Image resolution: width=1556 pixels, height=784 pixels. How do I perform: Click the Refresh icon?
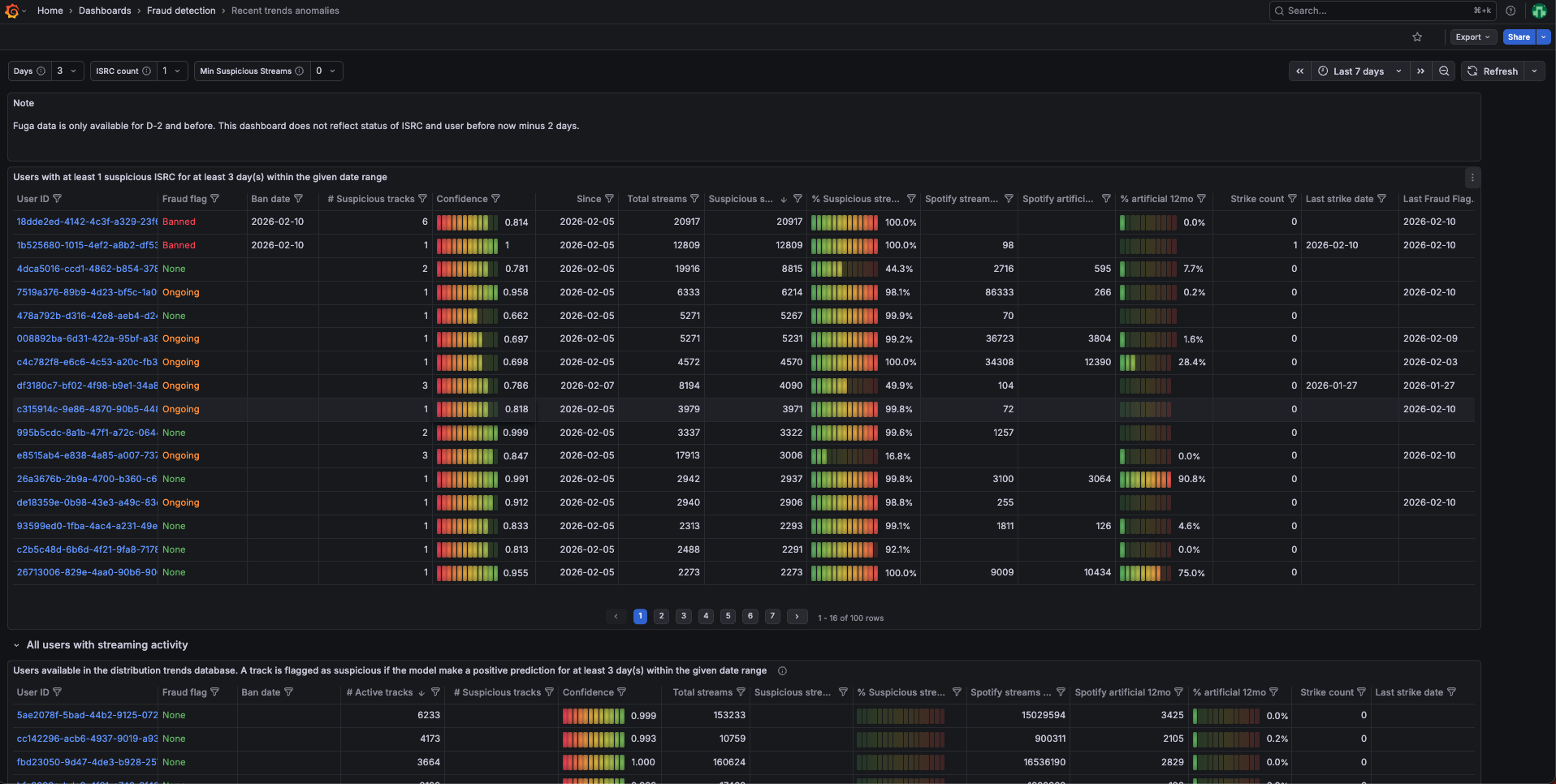pos(1472,71)
